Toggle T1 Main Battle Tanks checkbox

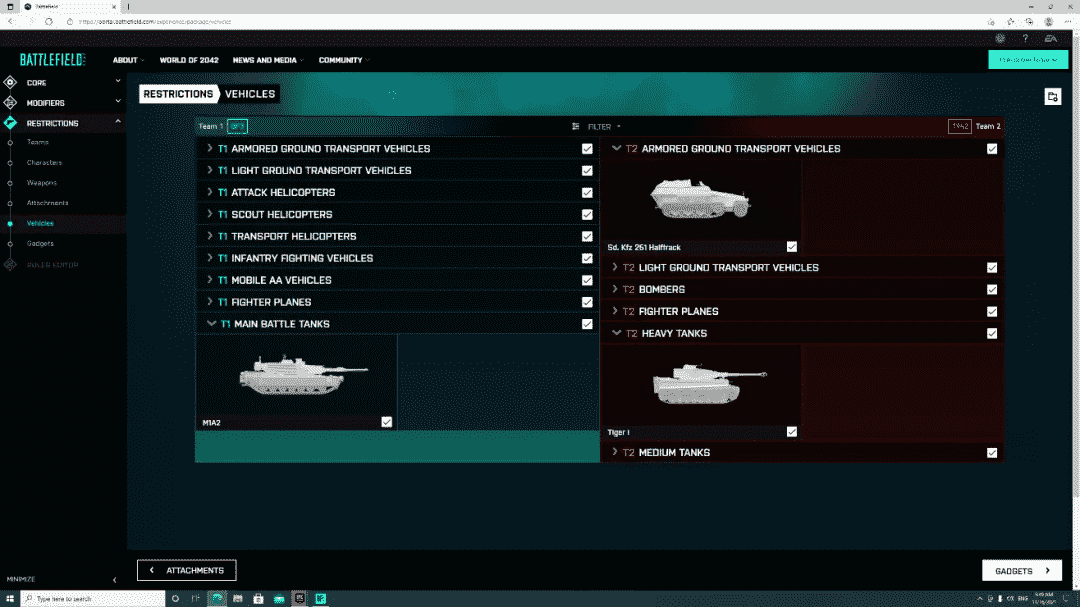pos(587,324)
